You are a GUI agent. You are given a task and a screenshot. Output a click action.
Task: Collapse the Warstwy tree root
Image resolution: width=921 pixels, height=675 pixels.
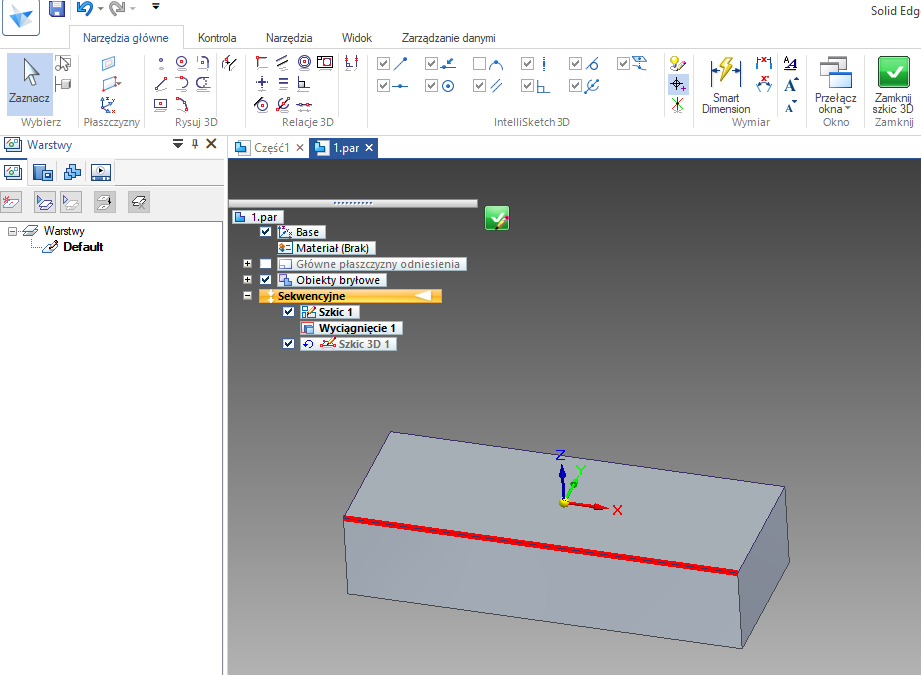point(12,231)
